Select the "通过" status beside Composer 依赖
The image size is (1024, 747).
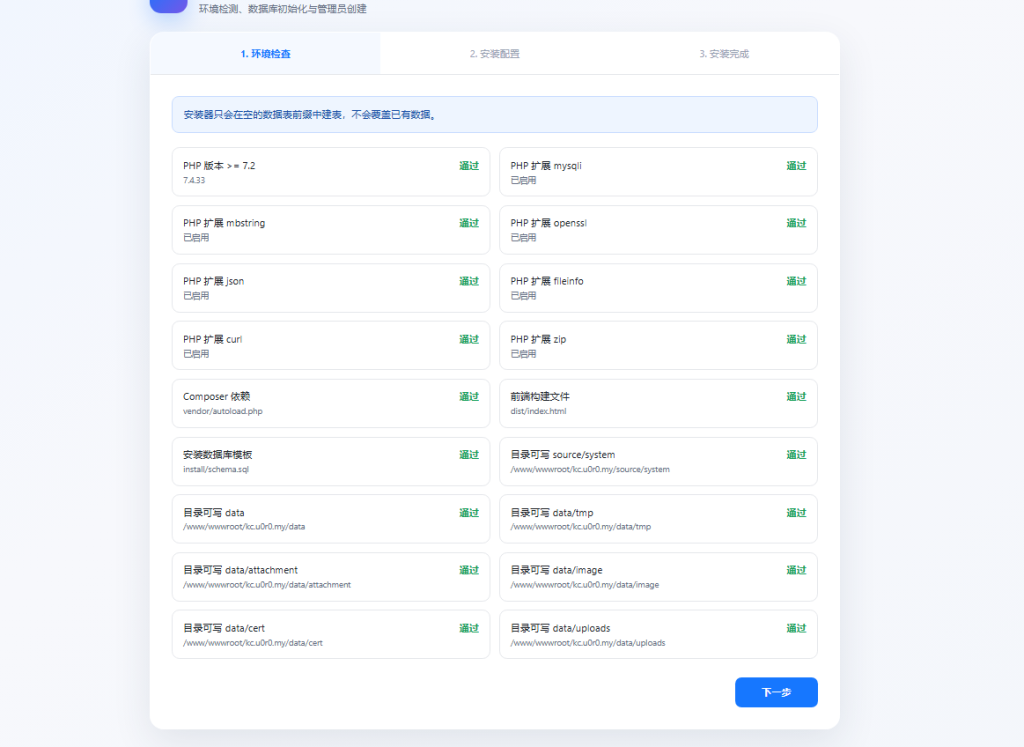469,396
